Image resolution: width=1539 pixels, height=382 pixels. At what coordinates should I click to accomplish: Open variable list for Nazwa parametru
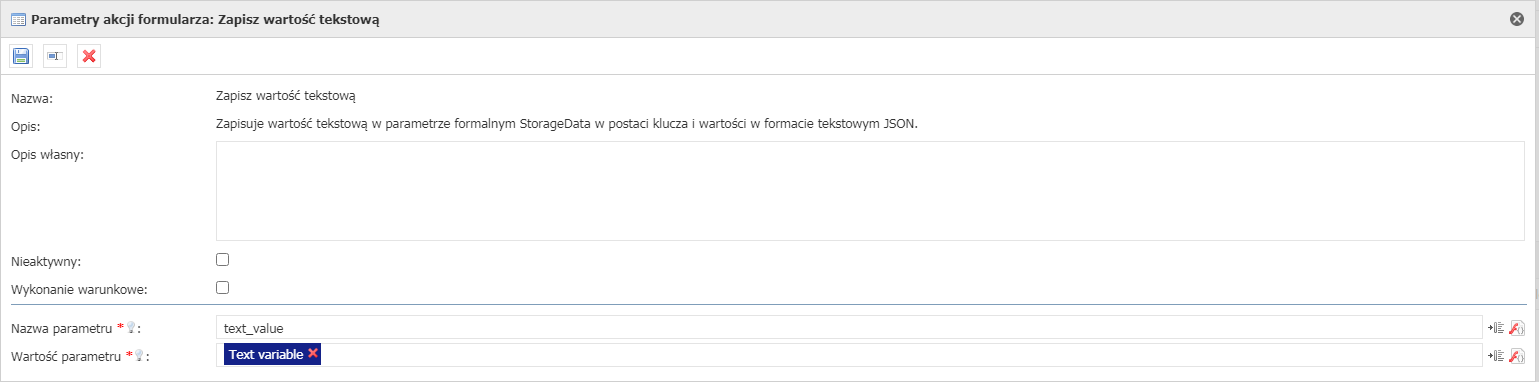(x=1497, y=327)
